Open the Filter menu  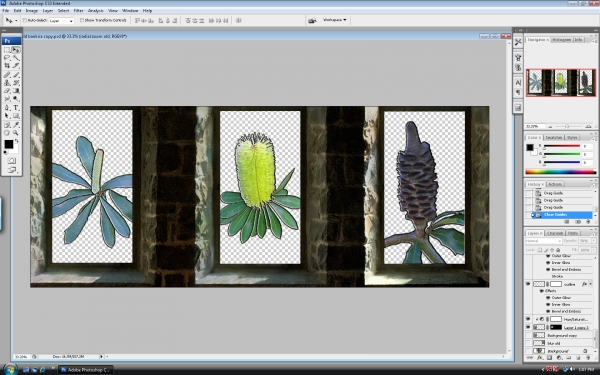[78, 11]
